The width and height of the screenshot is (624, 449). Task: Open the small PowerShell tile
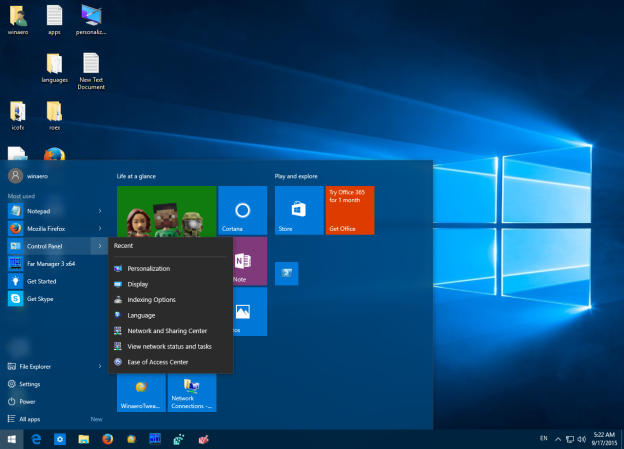point(287,273)
